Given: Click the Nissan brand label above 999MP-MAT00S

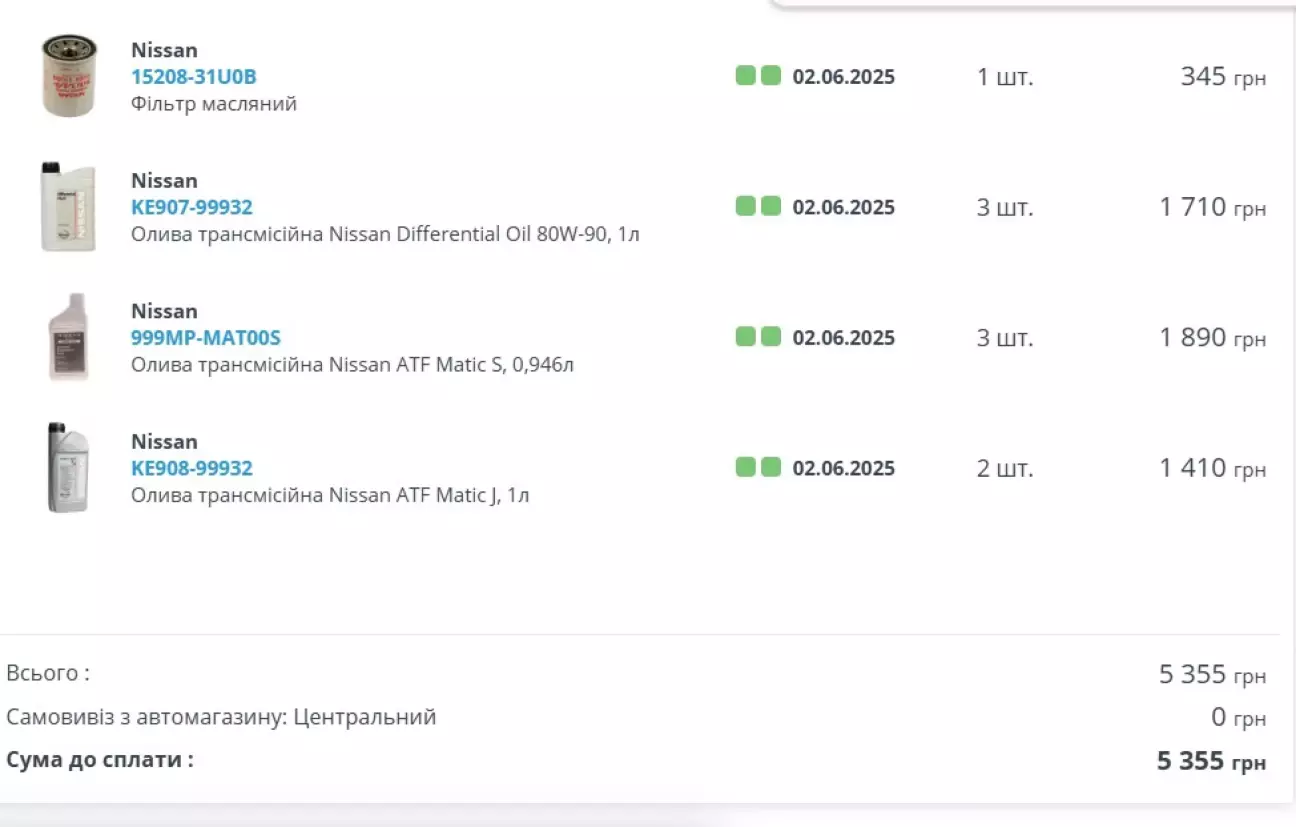Looking at the screenshot, I should pyautogui.click(x=164, y=311).
